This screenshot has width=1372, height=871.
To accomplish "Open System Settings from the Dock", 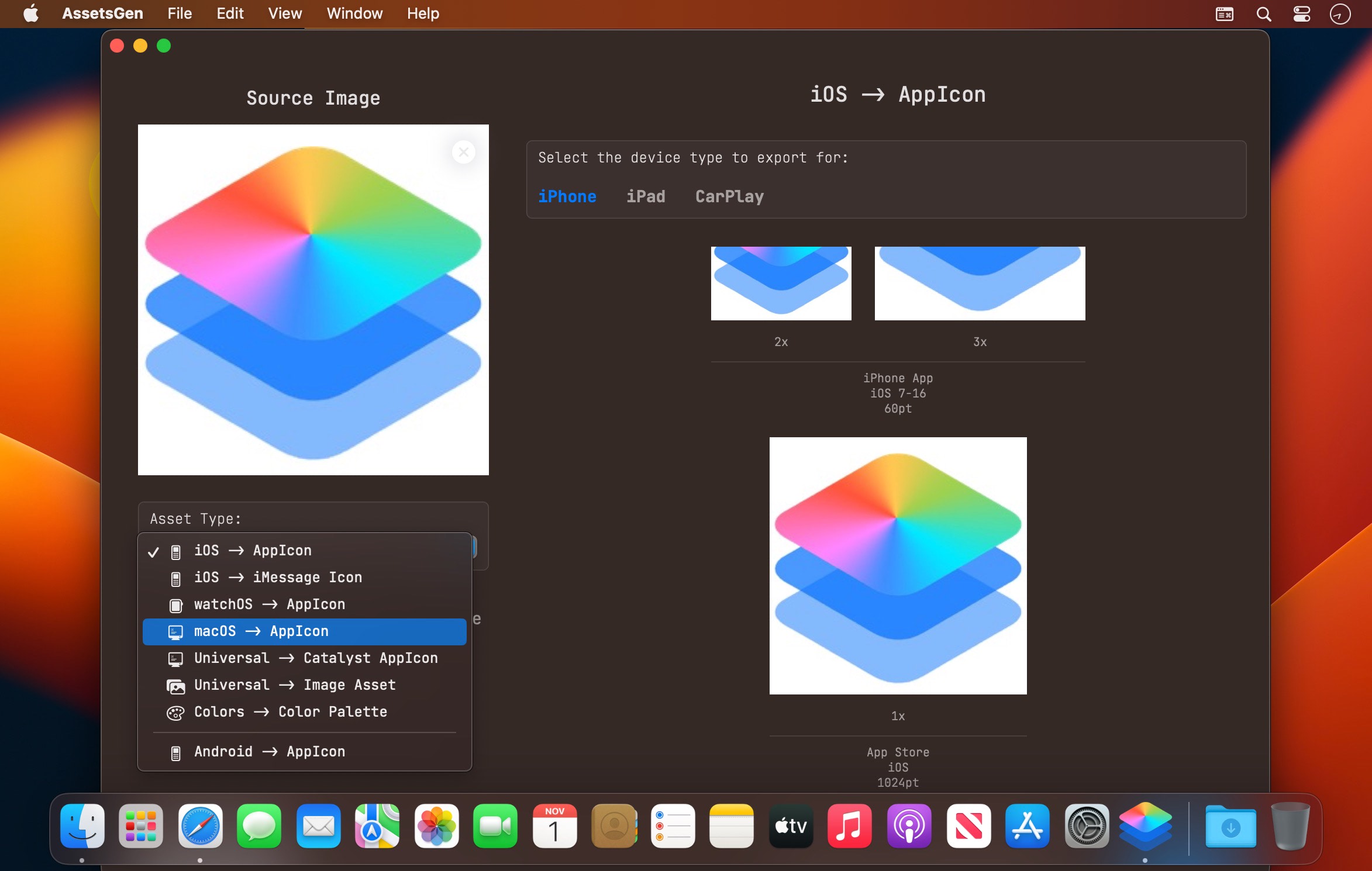I will pyautogui.click(x=1086, y=825).
